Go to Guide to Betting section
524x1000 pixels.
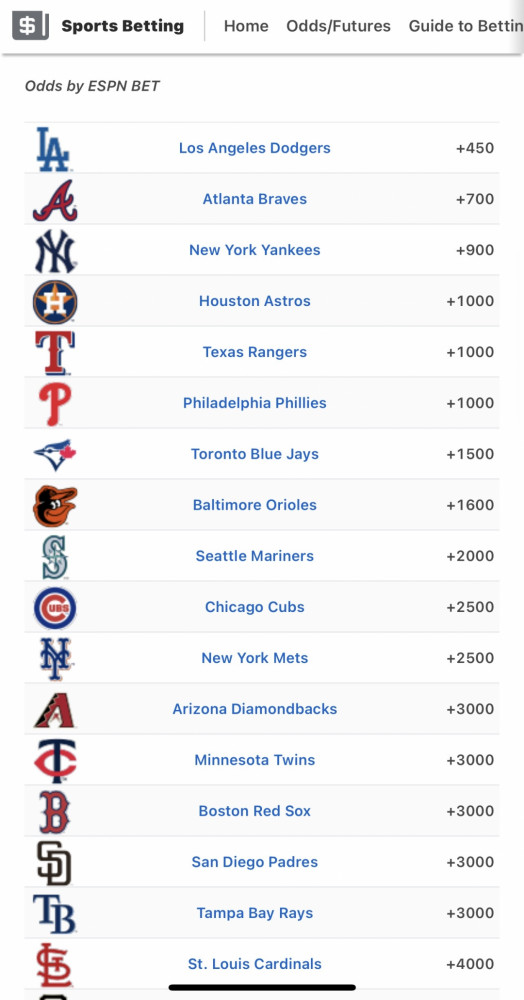click(466, 26)
